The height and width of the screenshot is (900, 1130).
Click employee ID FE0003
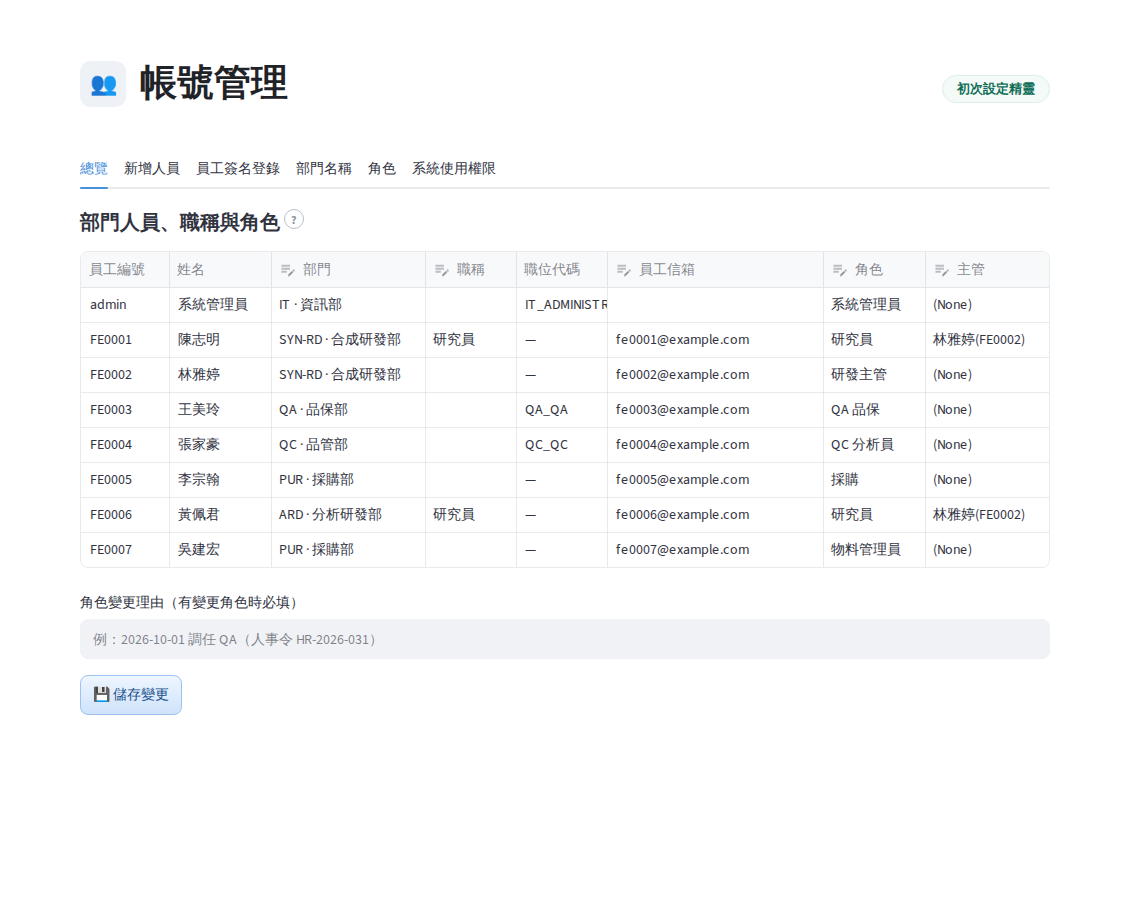[x=125, y=410]
